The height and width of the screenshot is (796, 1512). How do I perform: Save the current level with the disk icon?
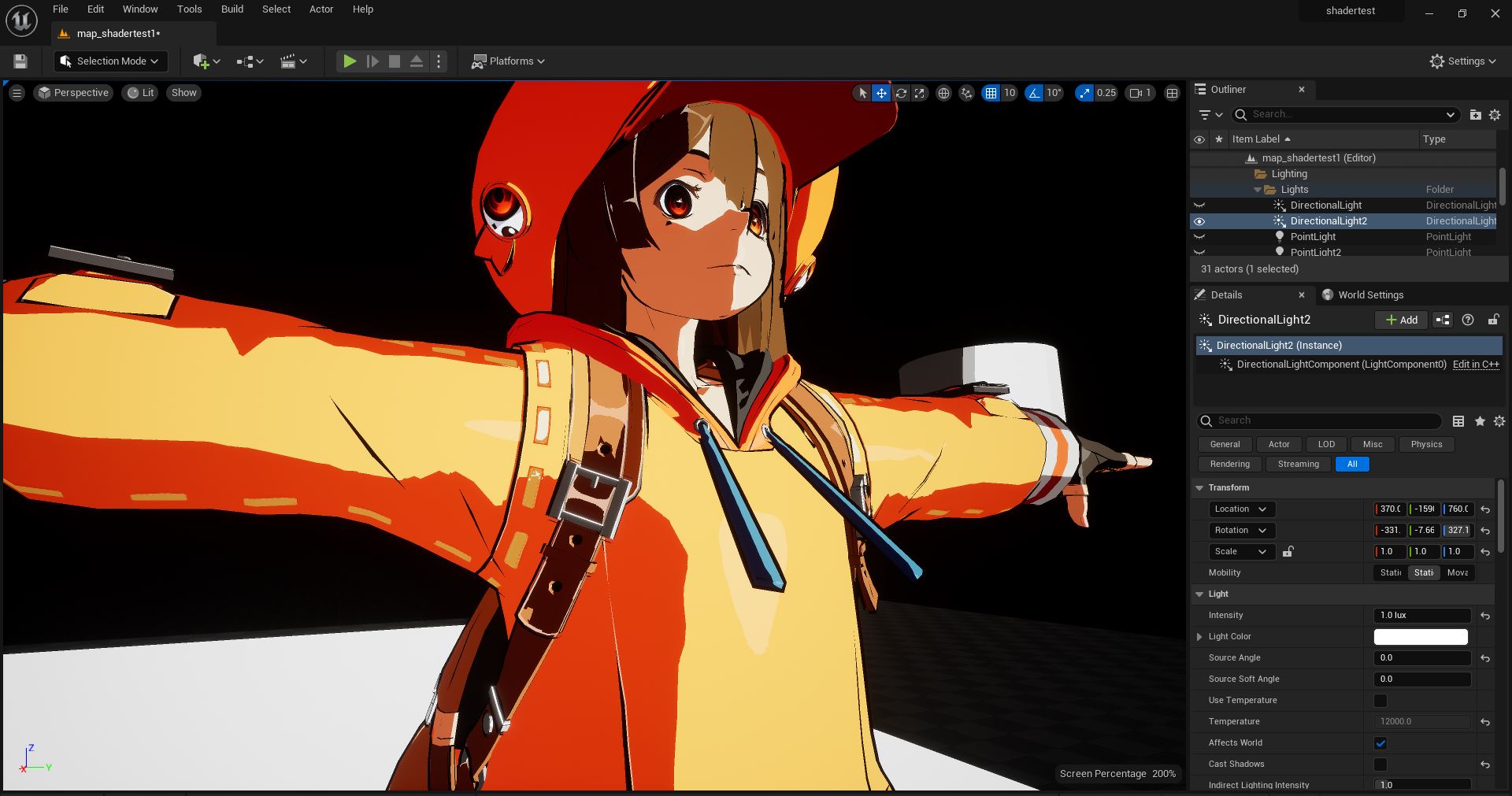click(x=20, y=61)
